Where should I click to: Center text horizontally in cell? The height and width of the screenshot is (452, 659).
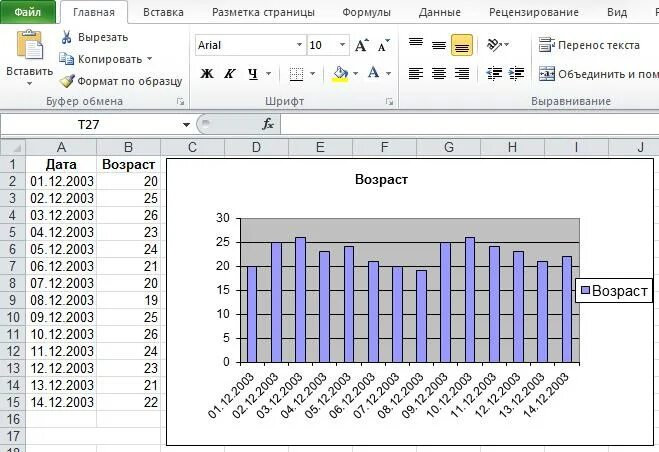(439, 74)
